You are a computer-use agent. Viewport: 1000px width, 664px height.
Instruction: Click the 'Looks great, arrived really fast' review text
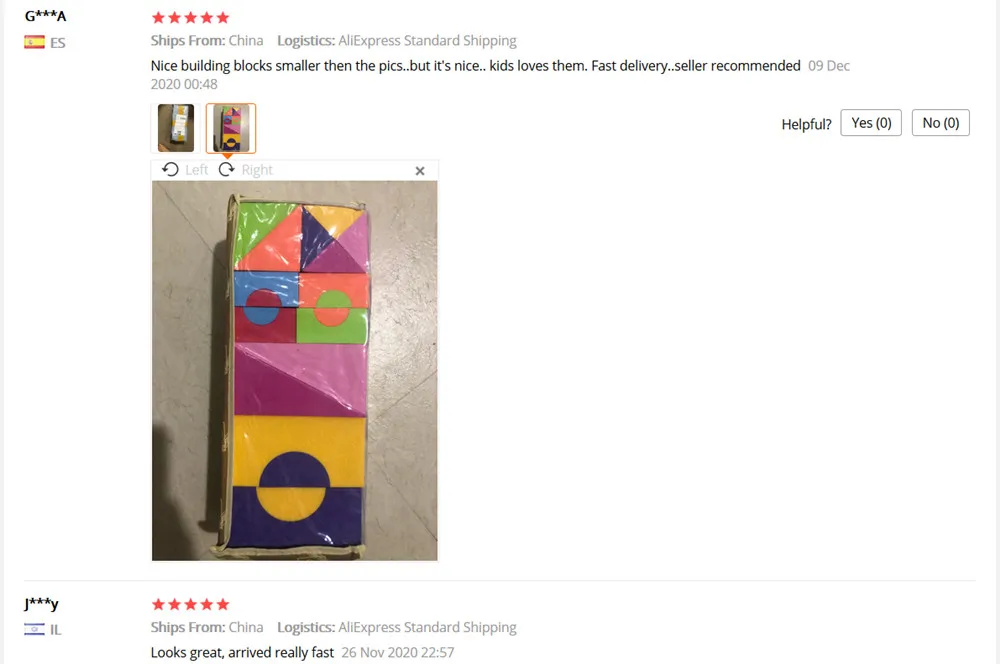(242, 653)
